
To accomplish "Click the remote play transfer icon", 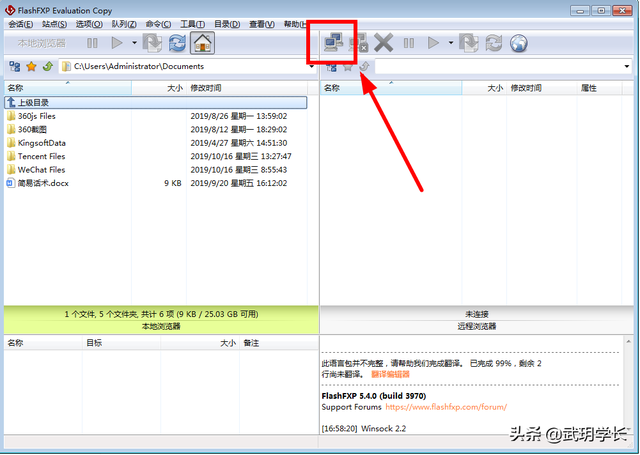I will tap(433, 43).
